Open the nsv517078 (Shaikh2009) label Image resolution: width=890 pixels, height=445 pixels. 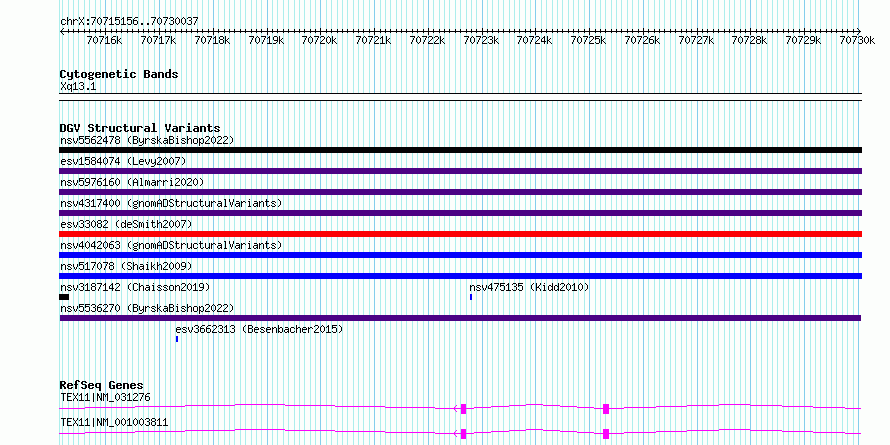click(x=126, y=266)
